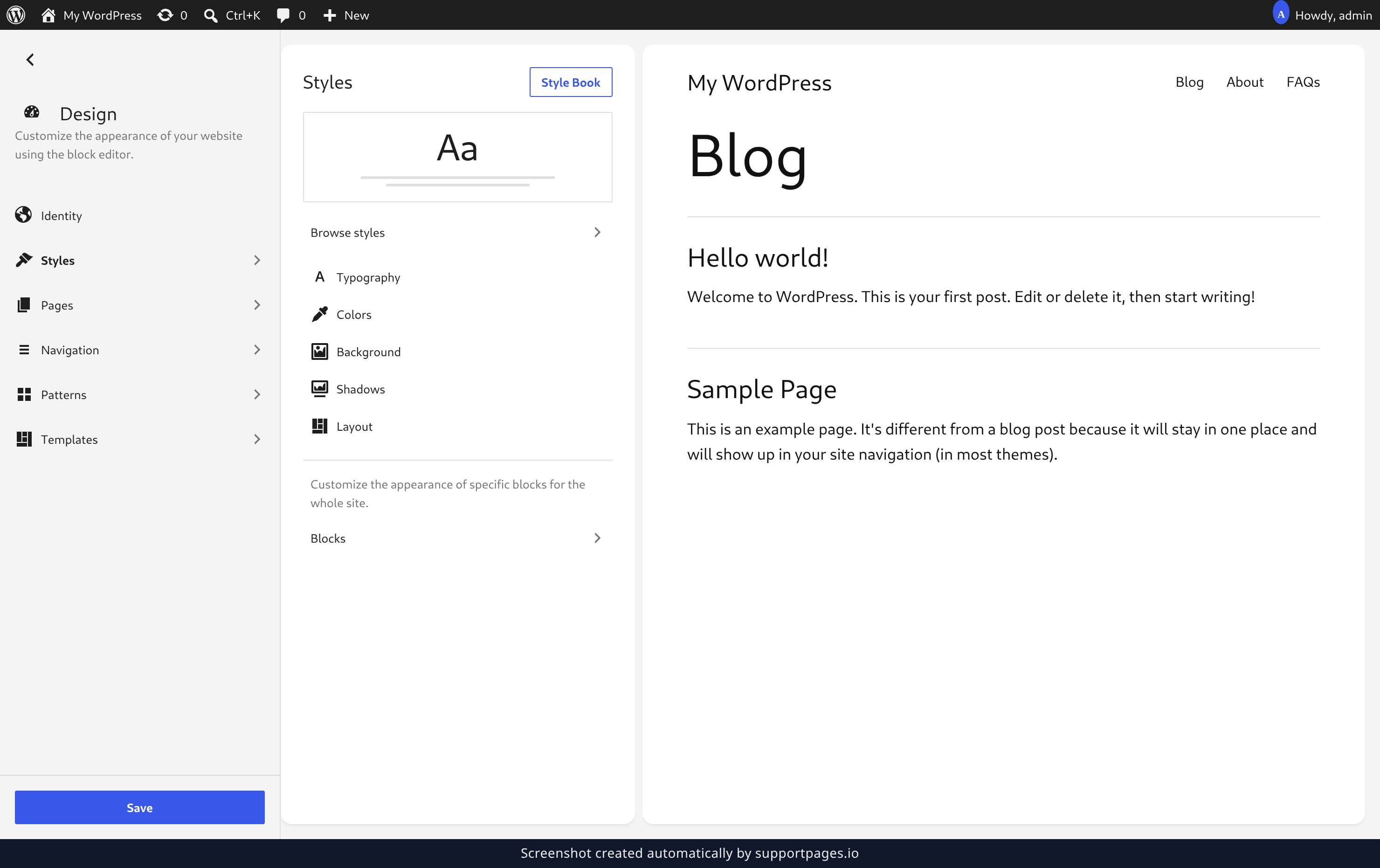
Task: Expand the Templates sidebar chevron
Action: (x=257, y=439)
